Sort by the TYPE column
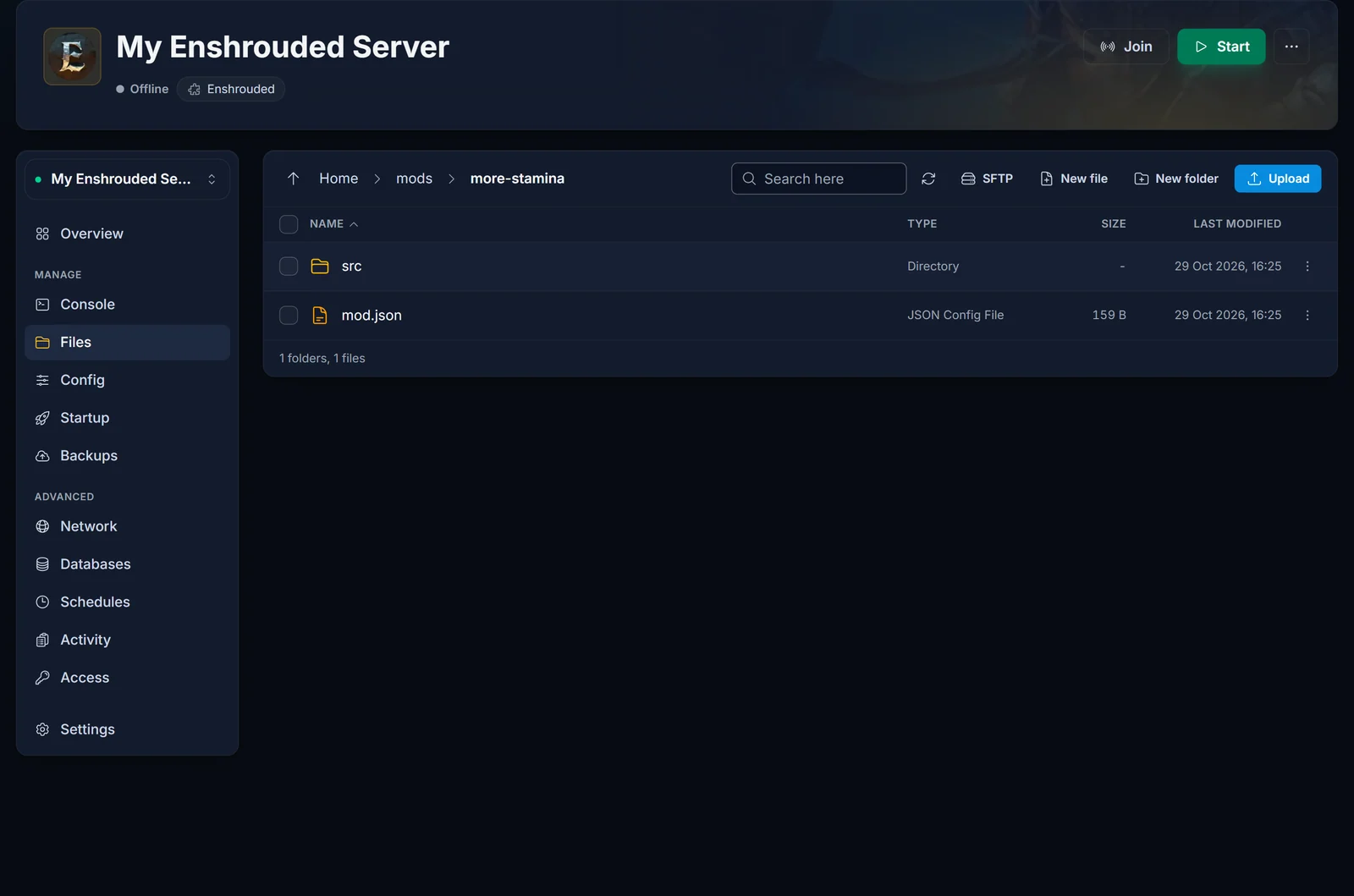This screenshot has height=896, width=1354. point(922,224)
